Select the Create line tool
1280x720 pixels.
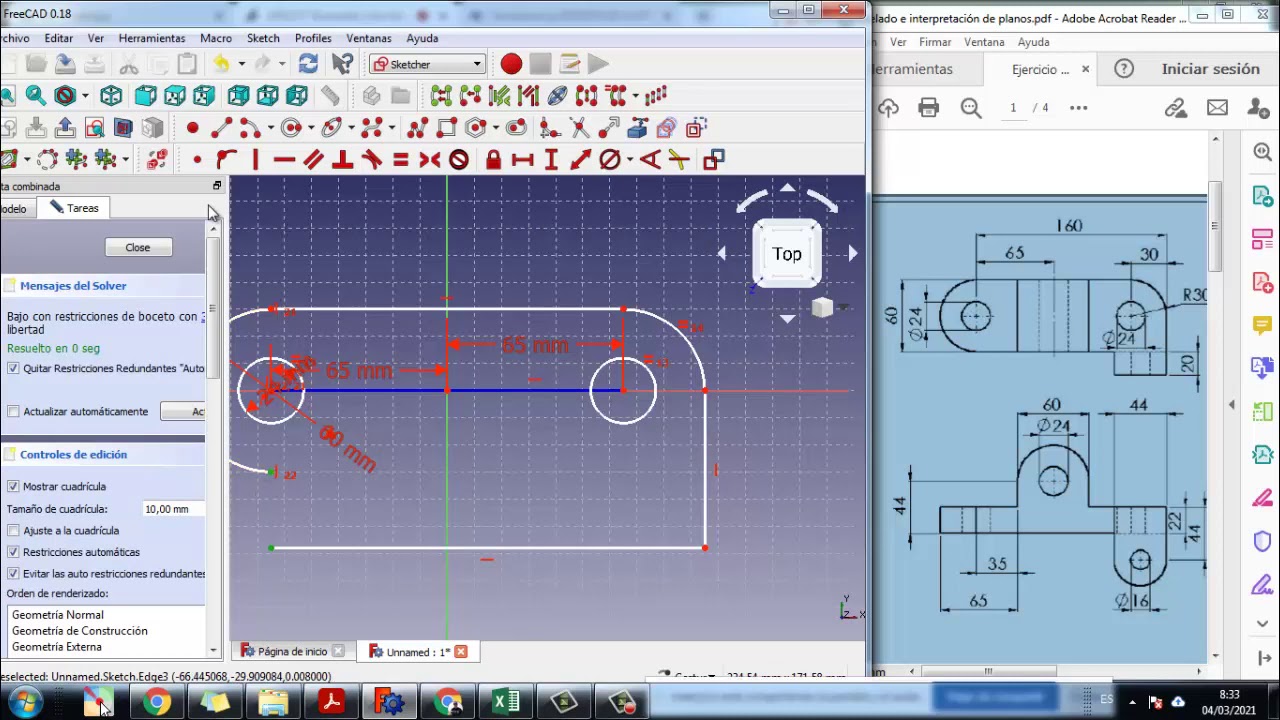tap(220, 128)
